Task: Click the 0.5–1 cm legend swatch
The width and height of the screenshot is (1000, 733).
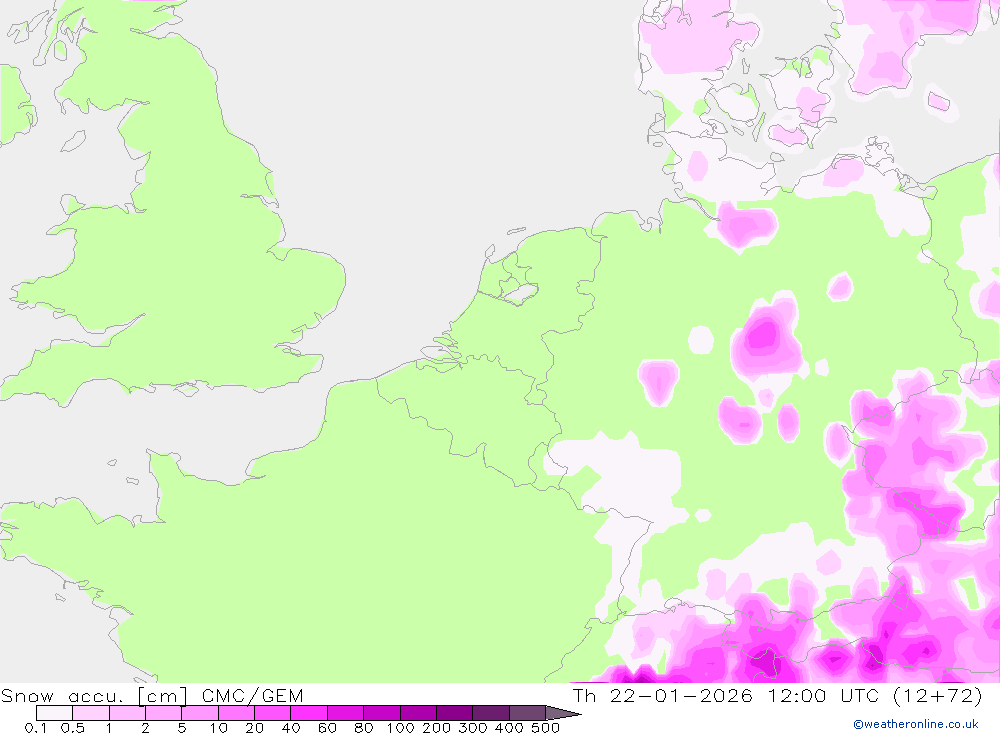Action: [91, 713]
